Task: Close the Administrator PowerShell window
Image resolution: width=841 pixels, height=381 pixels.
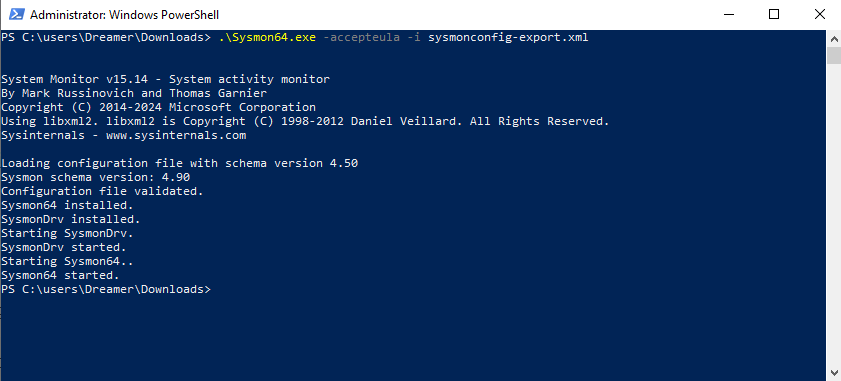Action: point(819,14)
